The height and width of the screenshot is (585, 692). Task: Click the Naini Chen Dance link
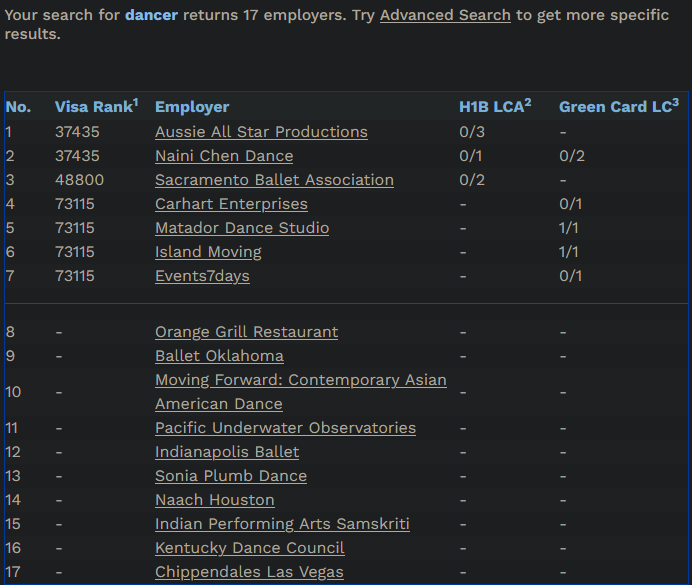(x=224, y=156)
